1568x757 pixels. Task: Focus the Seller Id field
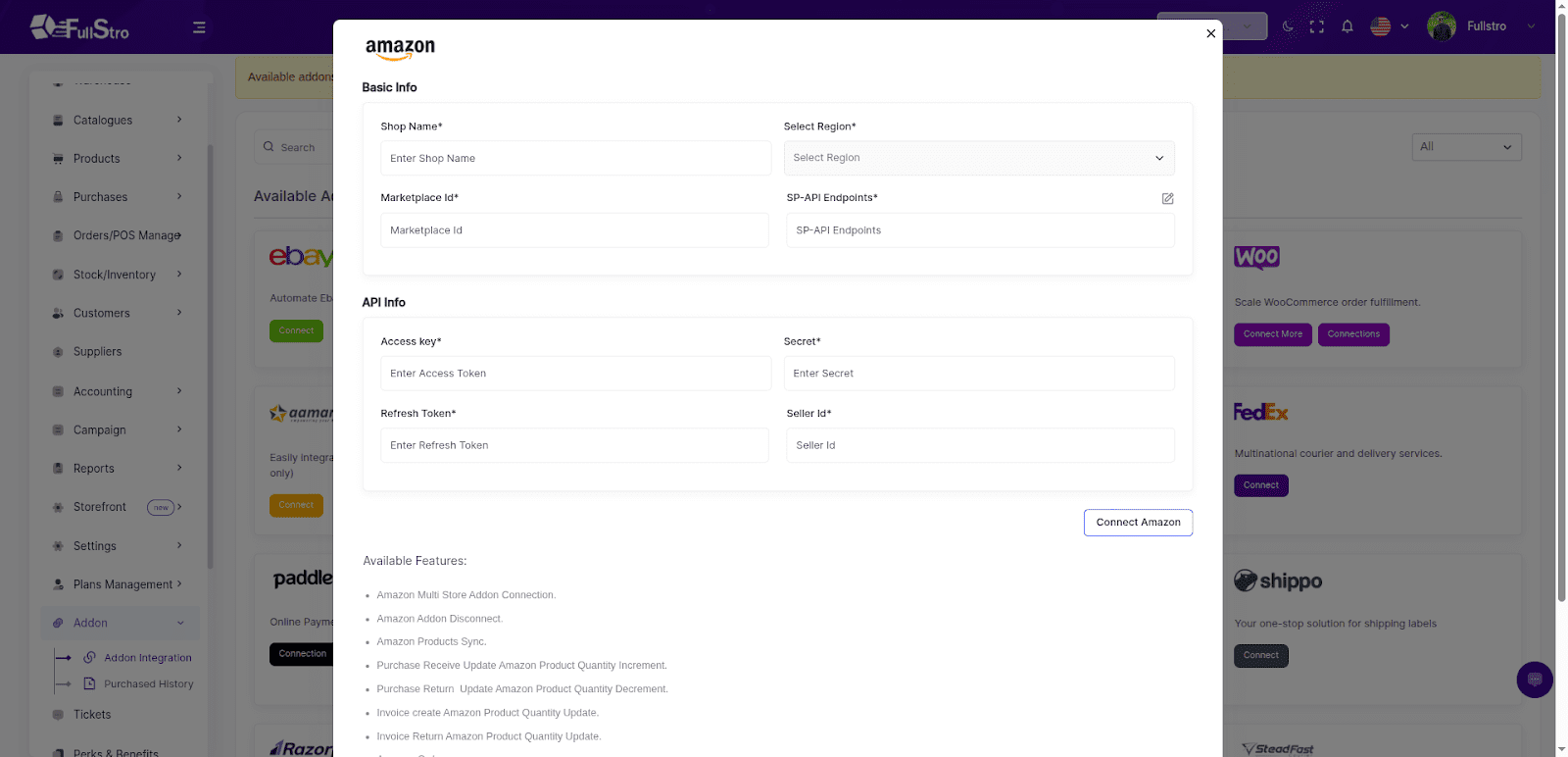point(980,445)
